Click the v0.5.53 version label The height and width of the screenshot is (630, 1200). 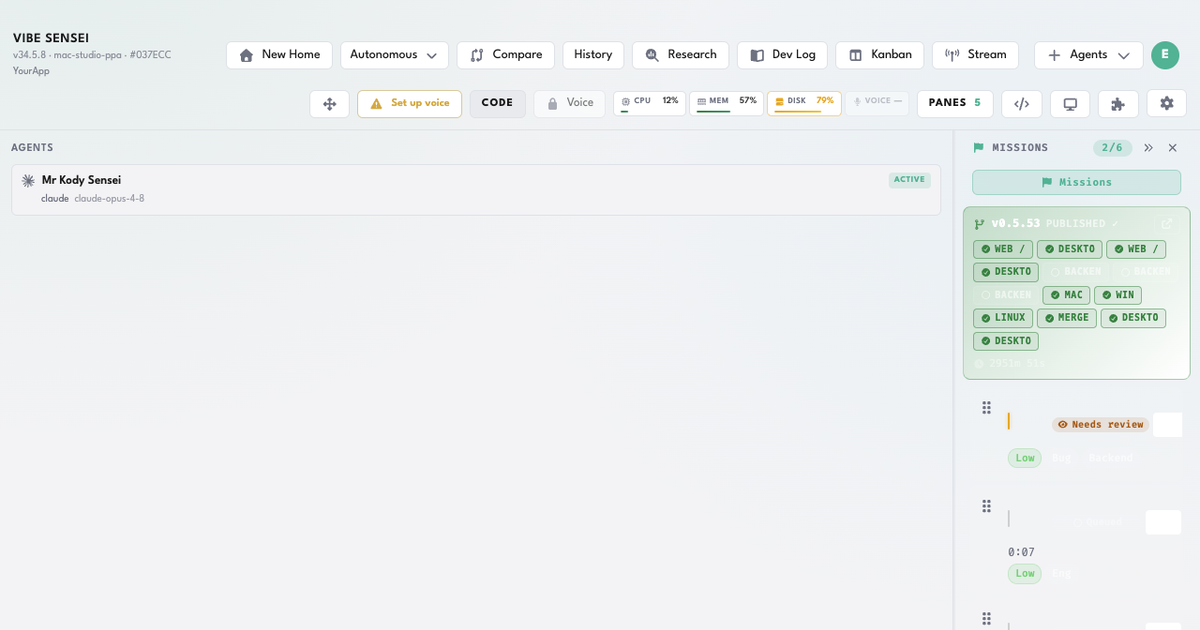coord(1016,224)
